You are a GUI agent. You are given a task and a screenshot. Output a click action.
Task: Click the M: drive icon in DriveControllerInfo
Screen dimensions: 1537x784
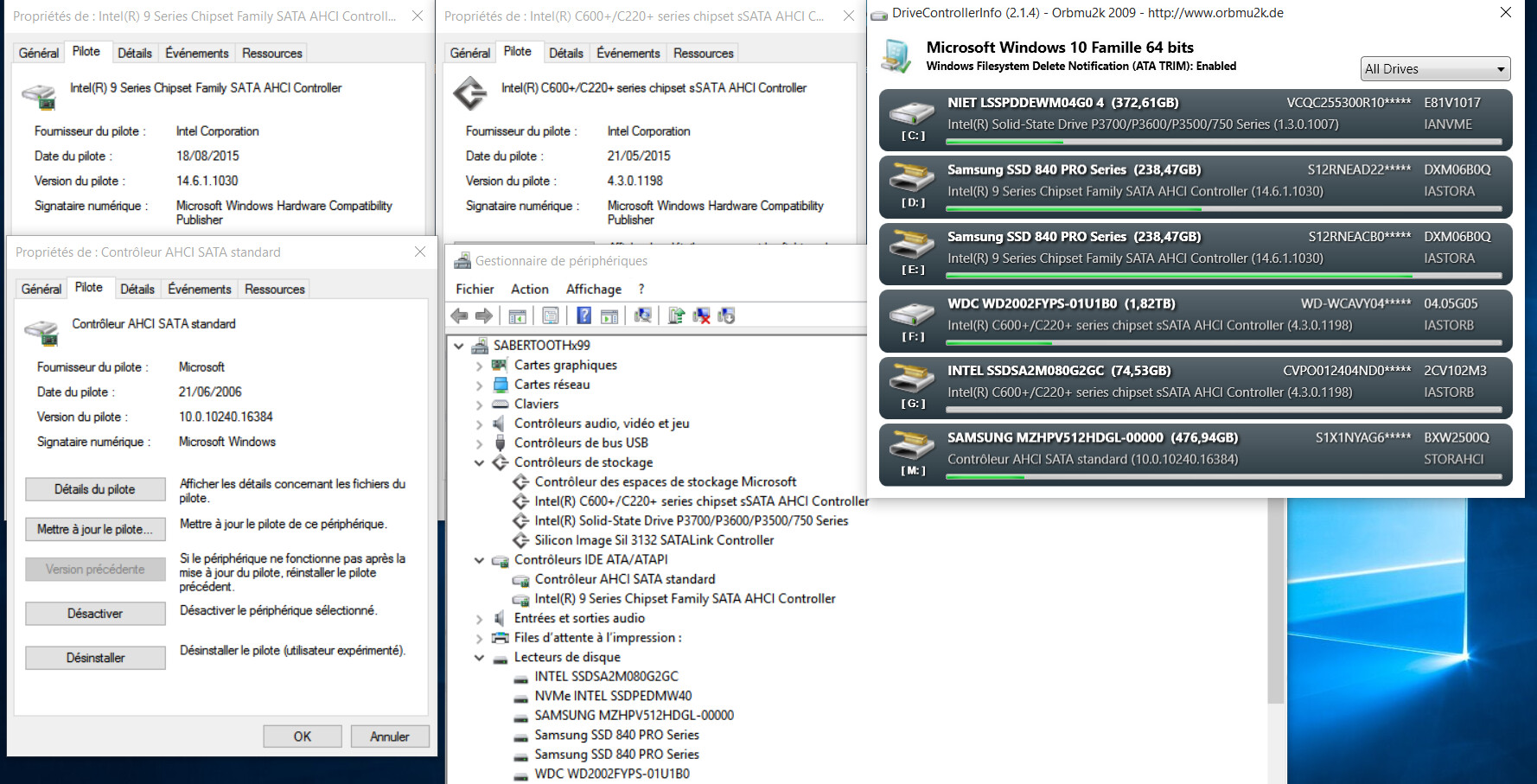(x=913, y=447)
